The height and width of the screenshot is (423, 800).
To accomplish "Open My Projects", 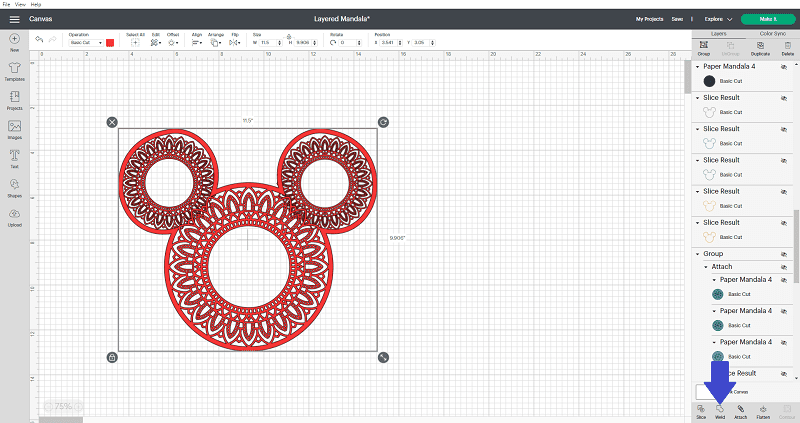I will [649, 19].
